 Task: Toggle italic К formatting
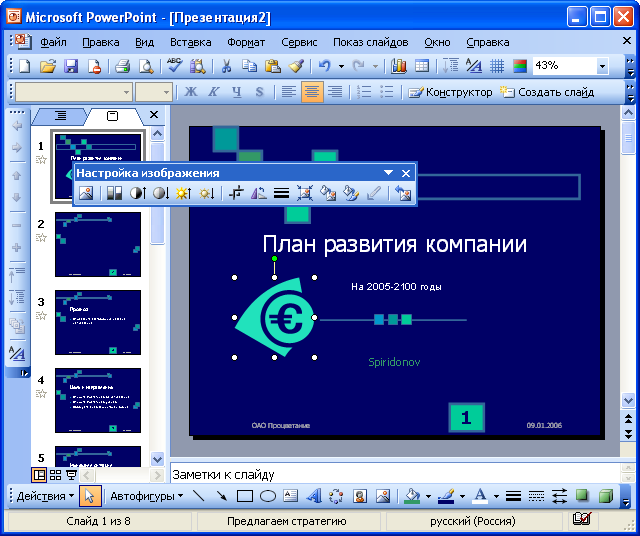(213, 92)
